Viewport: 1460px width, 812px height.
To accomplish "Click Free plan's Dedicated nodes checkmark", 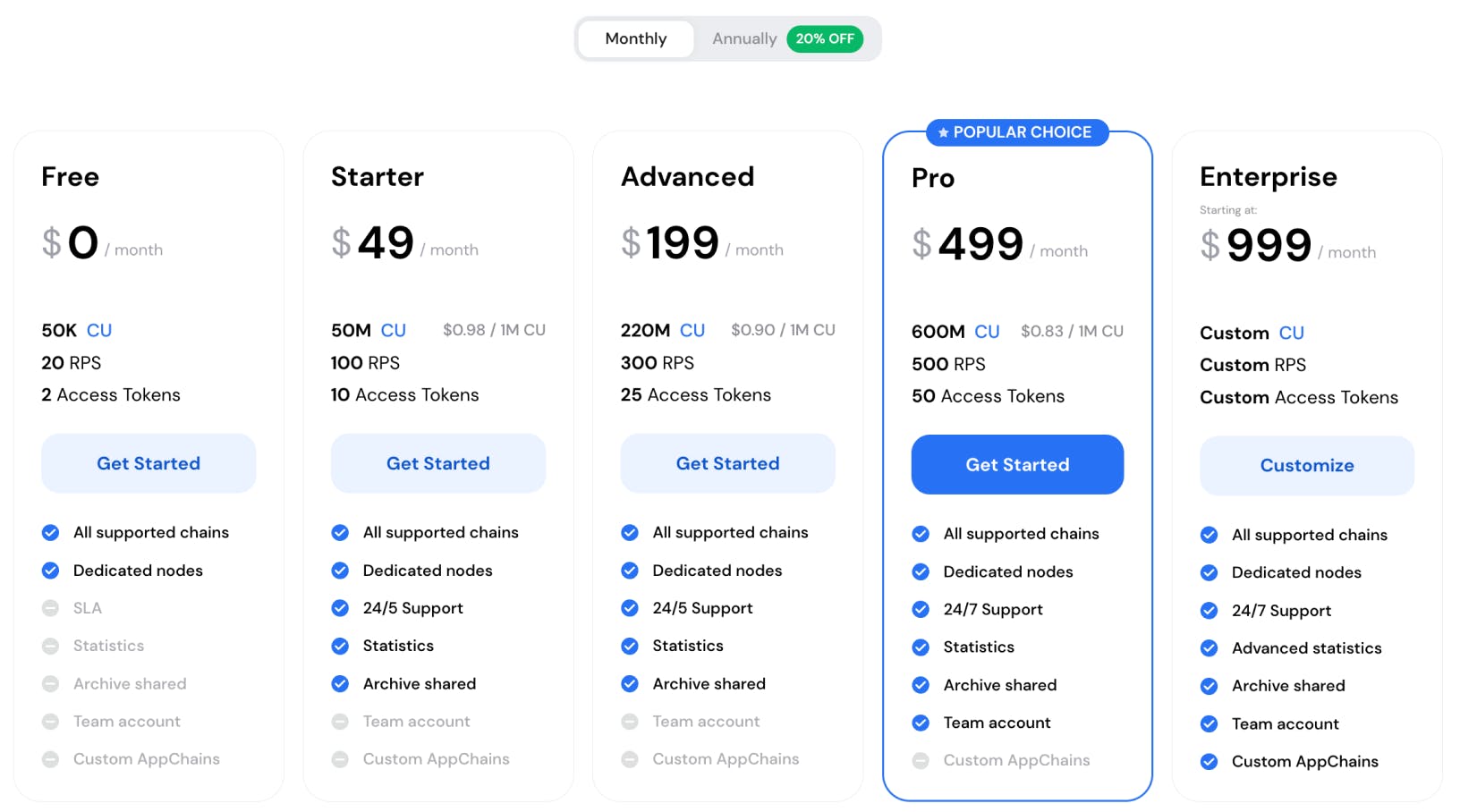I will coord(51,571).
